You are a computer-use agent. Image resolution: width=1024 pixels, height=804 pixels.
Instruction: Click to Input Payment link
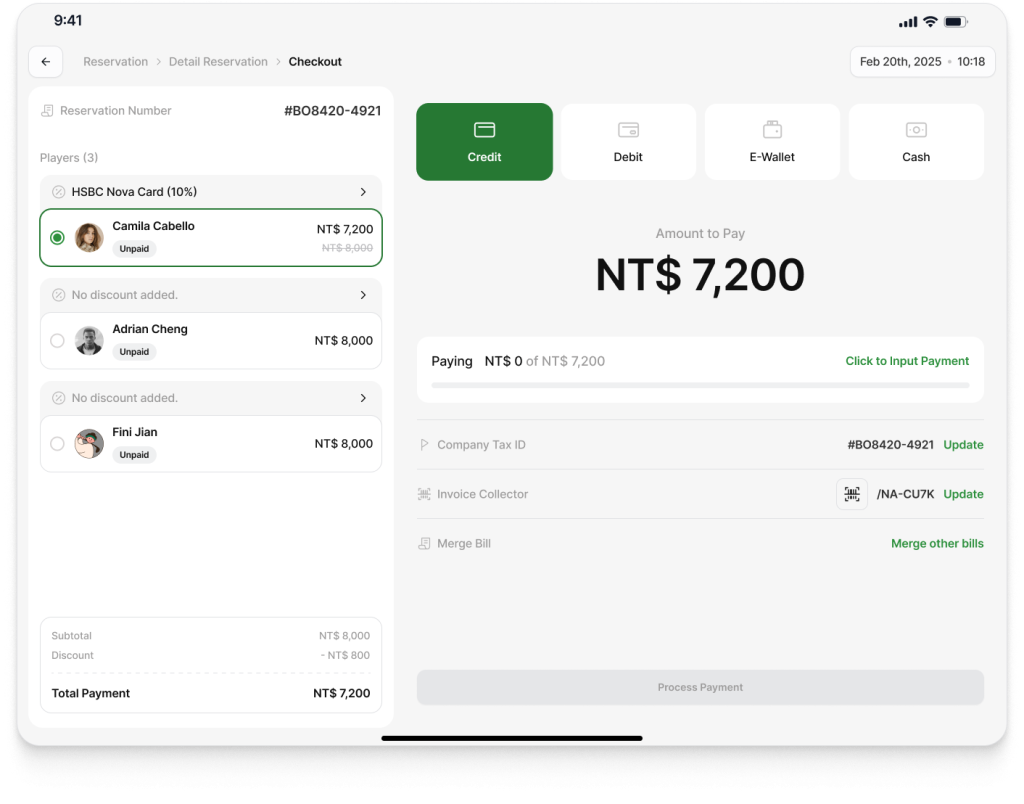[x=907, y=361]
